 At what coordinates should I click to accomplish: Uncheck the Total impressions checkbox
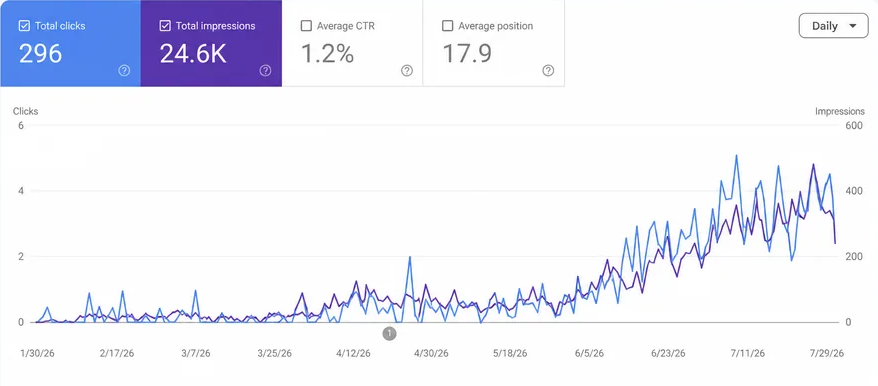point(165,26)
